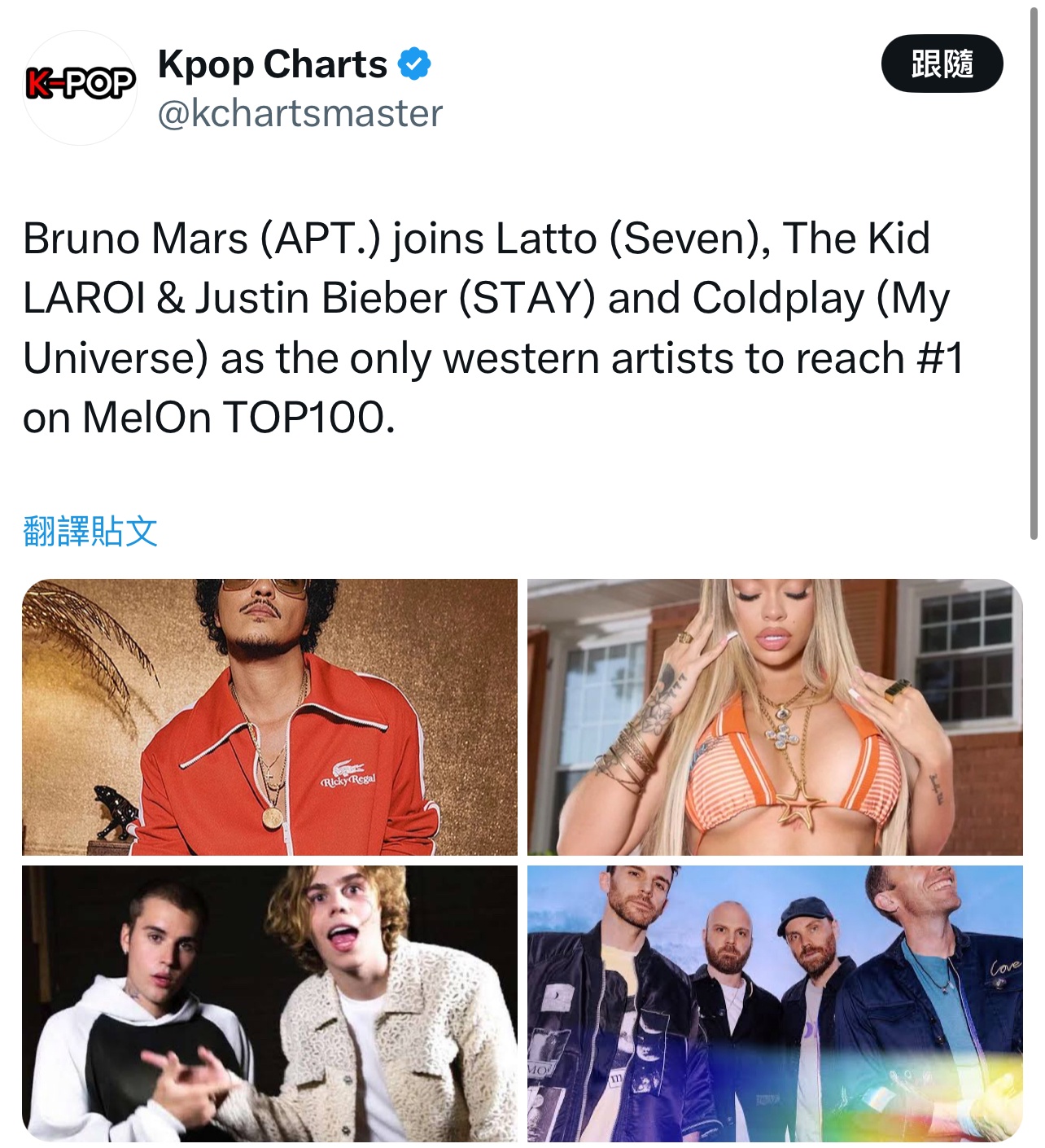Viewport: 1045px width, 1148px height.
Task: Click the blue verified badge
Action: click(x=414, y=64)
